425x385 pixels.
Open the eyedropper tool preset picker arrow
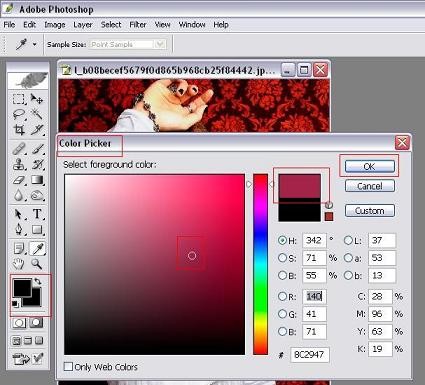coord(34,44)
